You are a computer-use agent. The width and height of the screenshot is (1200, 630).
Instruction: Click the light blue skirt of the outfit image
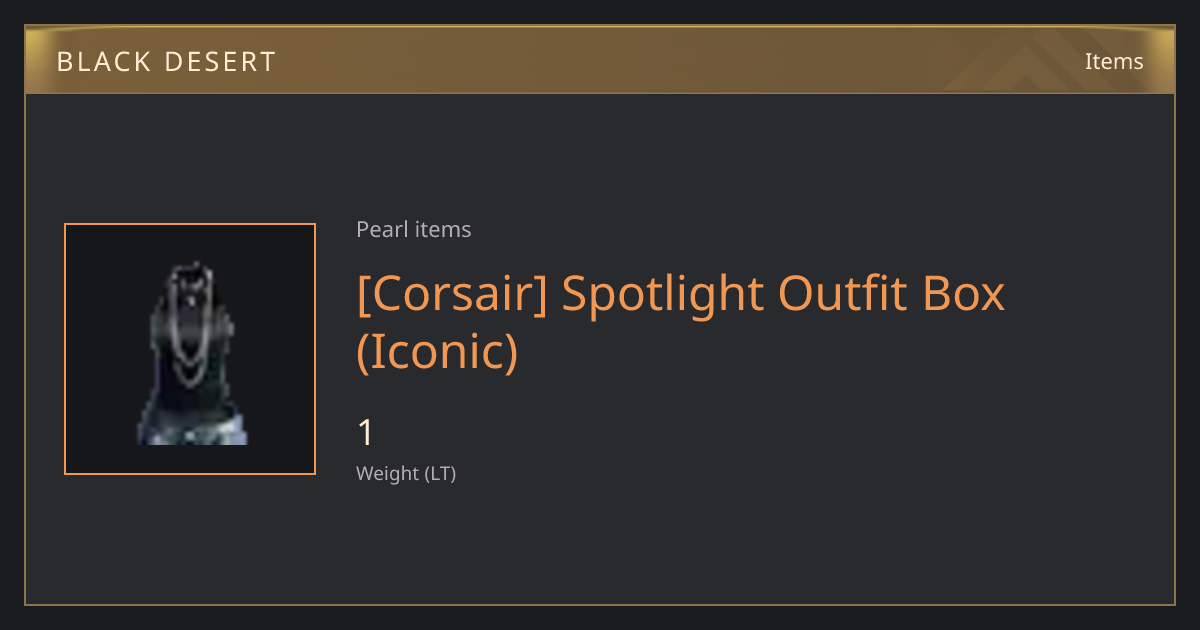[192, 428]
